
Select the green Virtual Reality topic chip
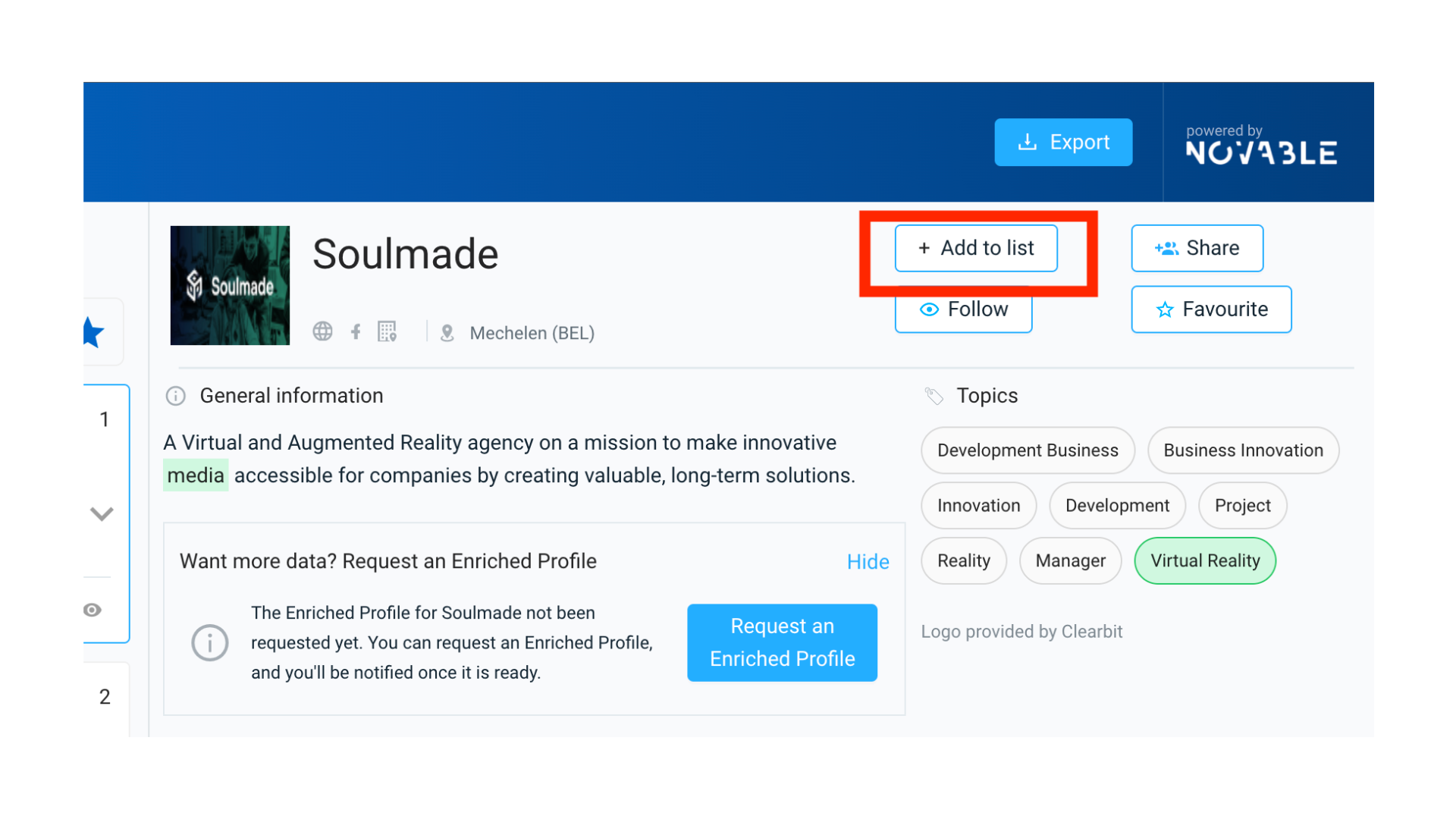(1204, 561)
